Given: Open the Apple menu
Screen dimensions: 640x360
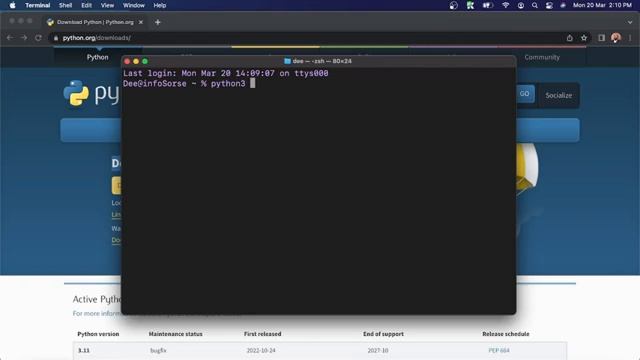Looking at the screenshot, I should point(12,5).
